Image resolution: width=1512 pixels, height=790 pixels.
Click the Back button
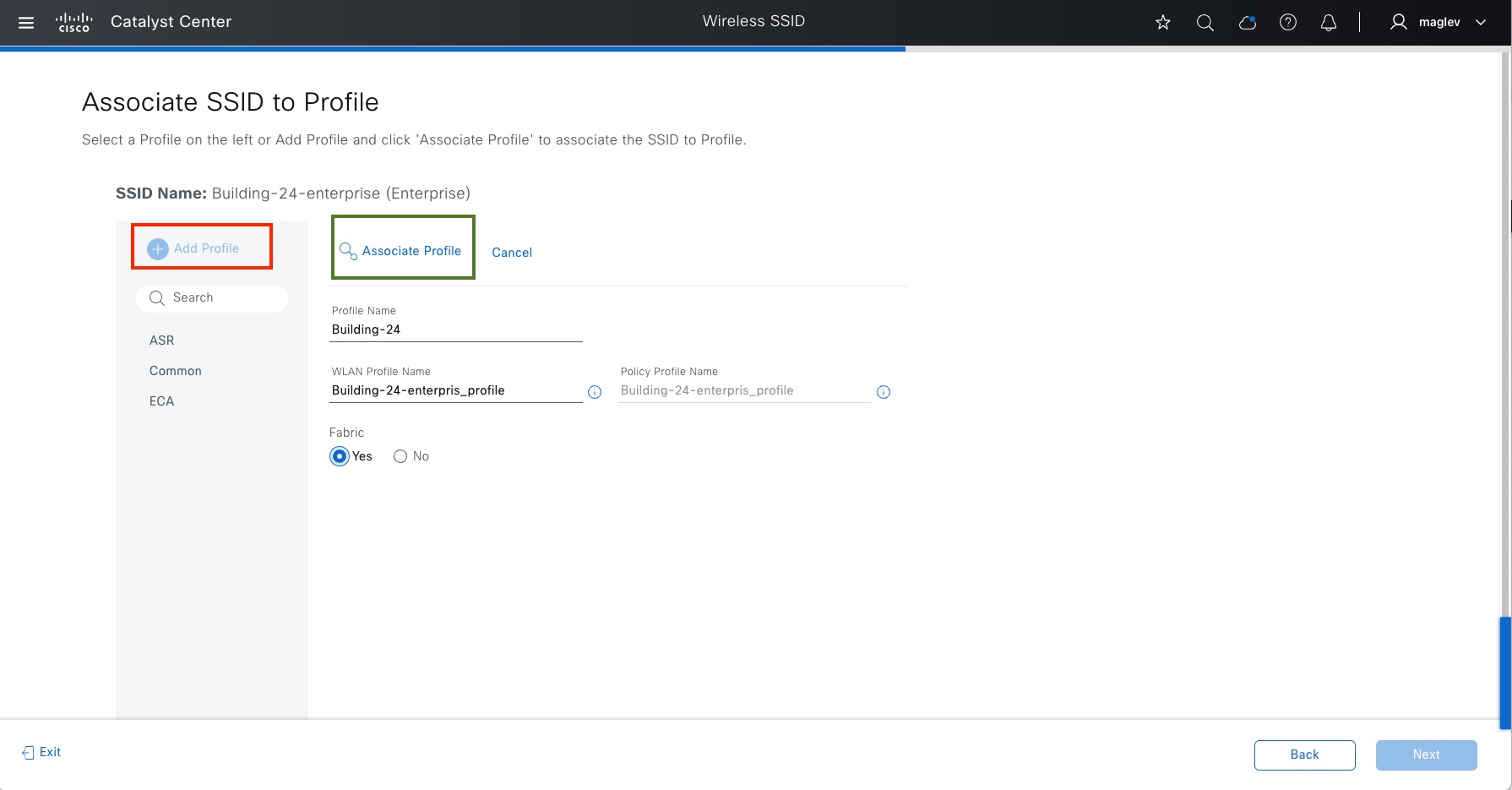tap(1304, 755)
